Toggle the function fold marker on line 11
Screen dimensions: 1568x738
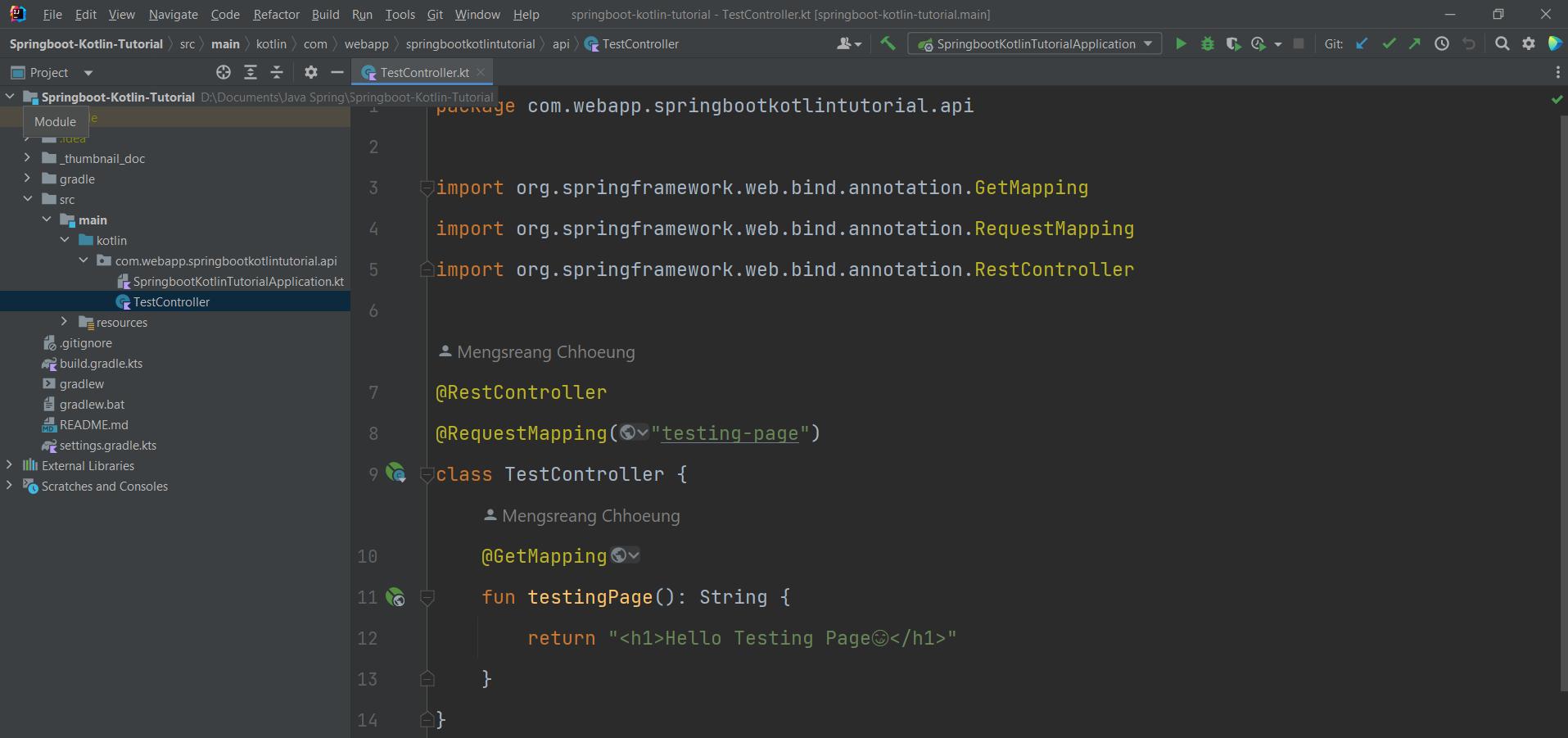427,597
